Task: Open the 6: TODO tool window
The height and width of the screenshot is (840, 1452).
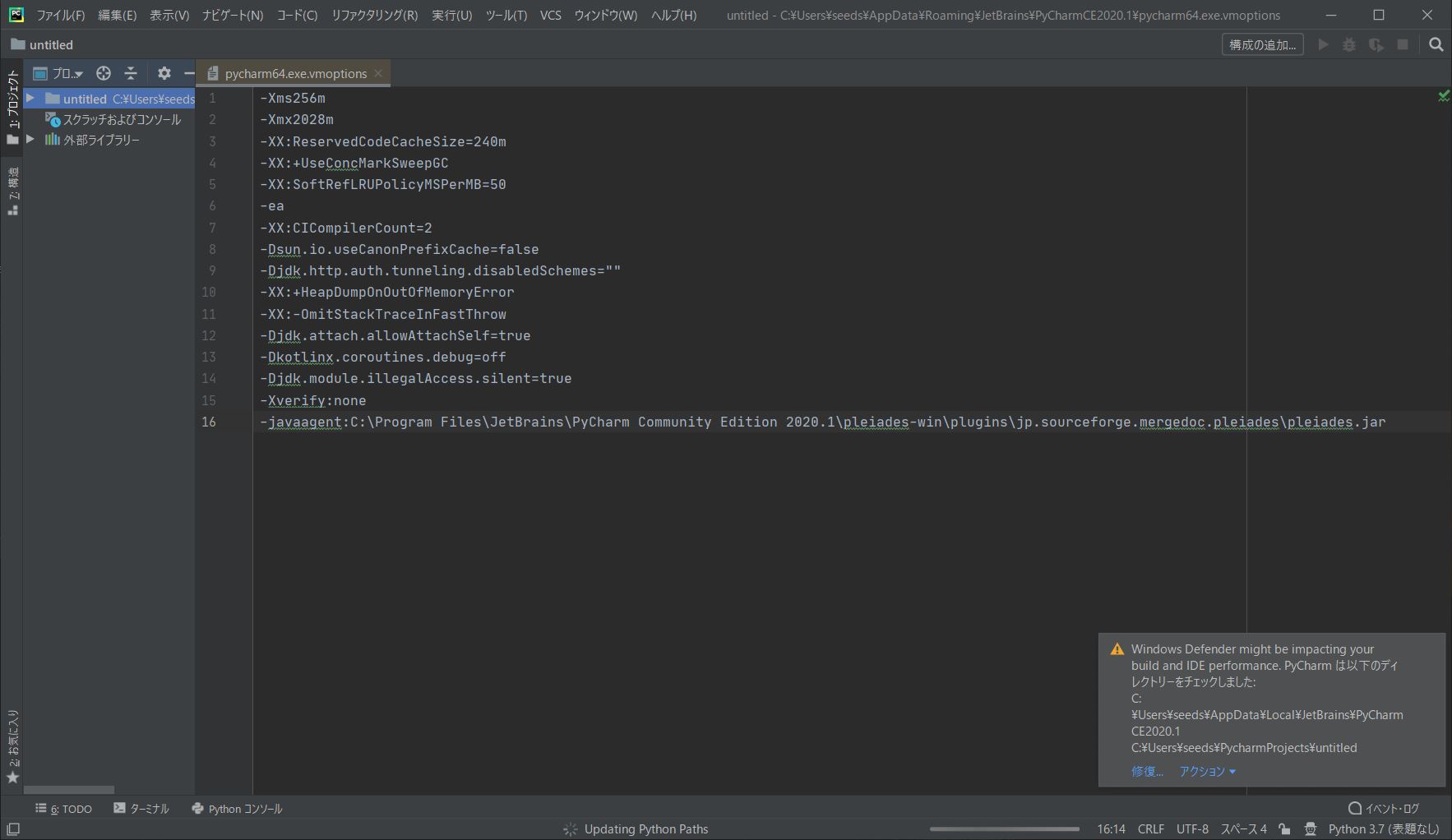Action: tap(63, 809)
